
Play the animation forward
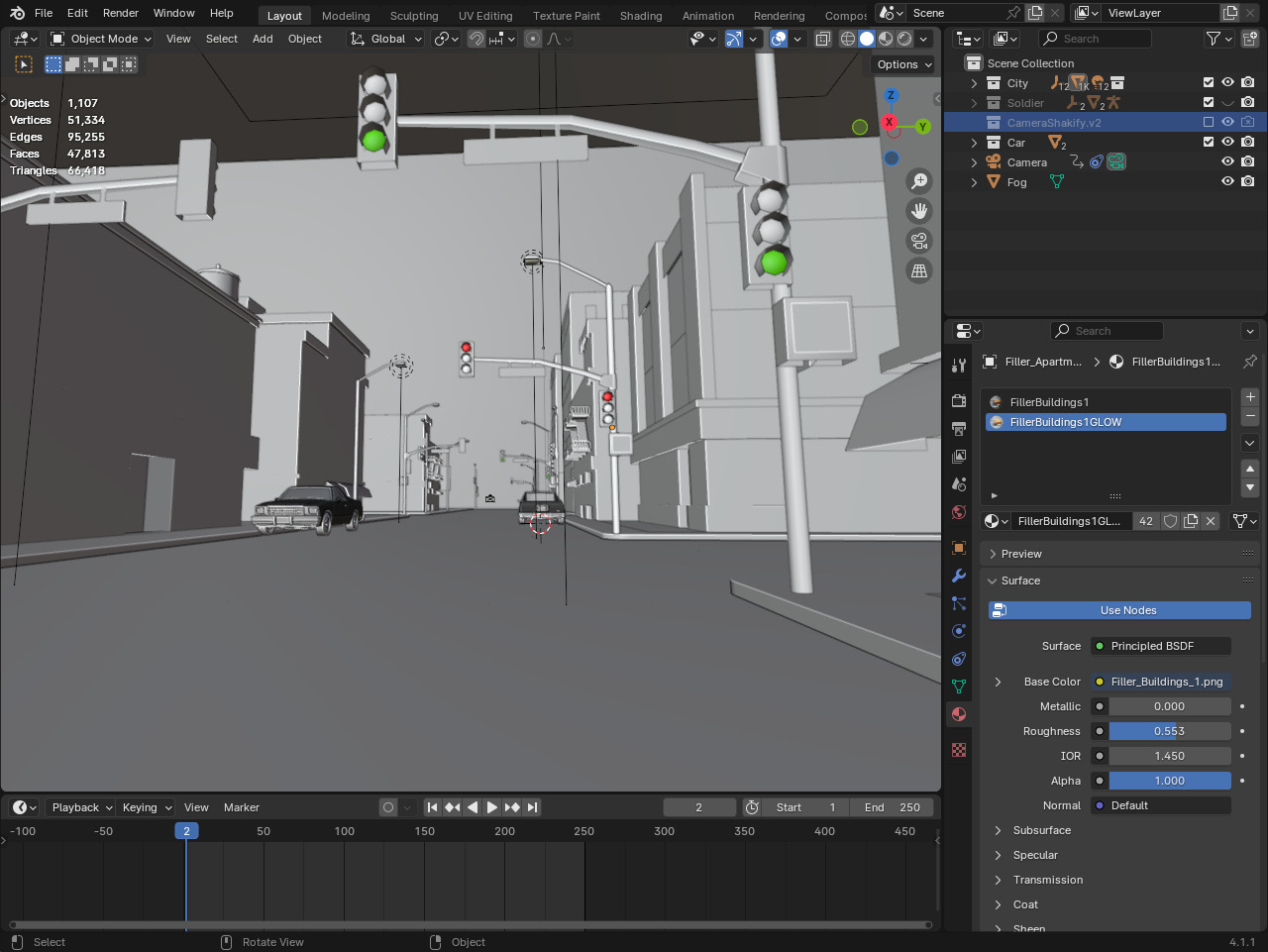point(492,807)
